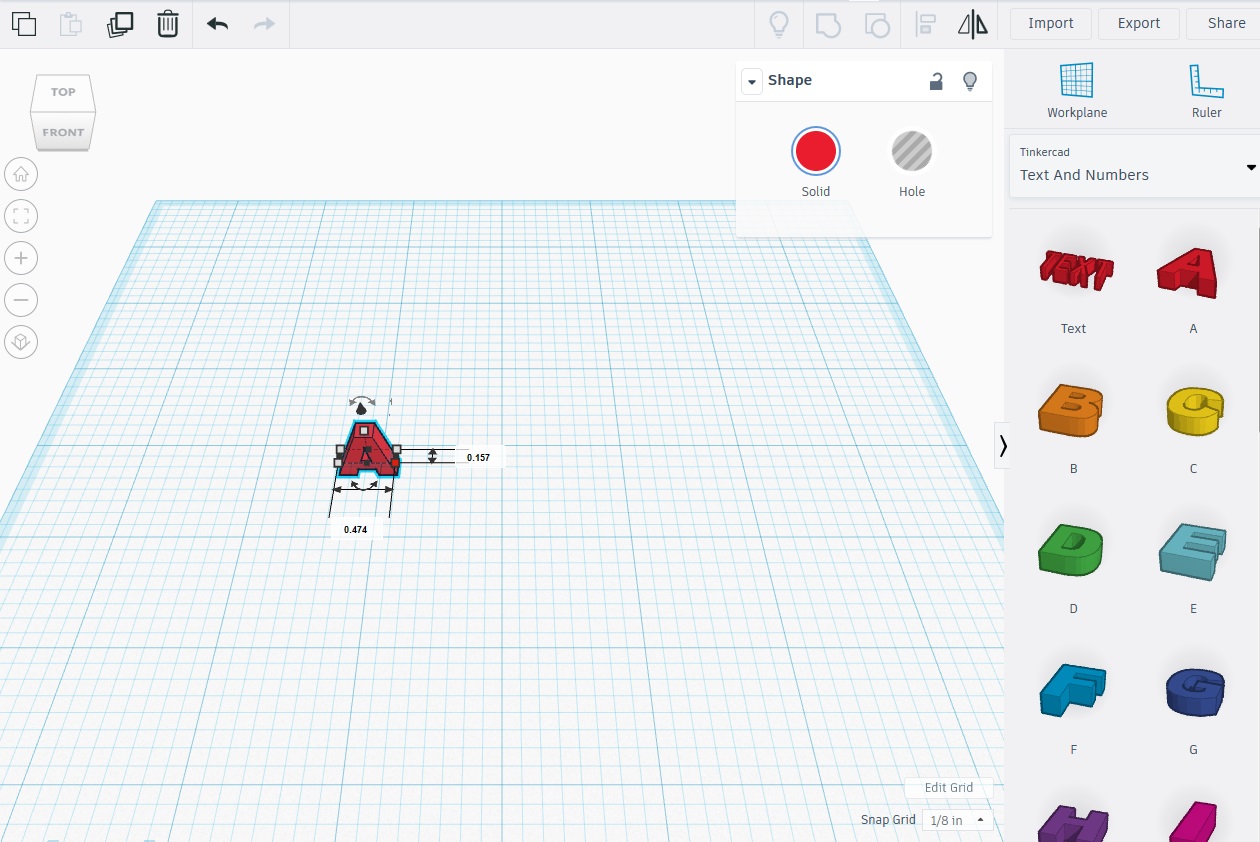Open the Text And Numbers category dropdown
Viewport: 1260px width, 842px height.
pos(1134,166)
